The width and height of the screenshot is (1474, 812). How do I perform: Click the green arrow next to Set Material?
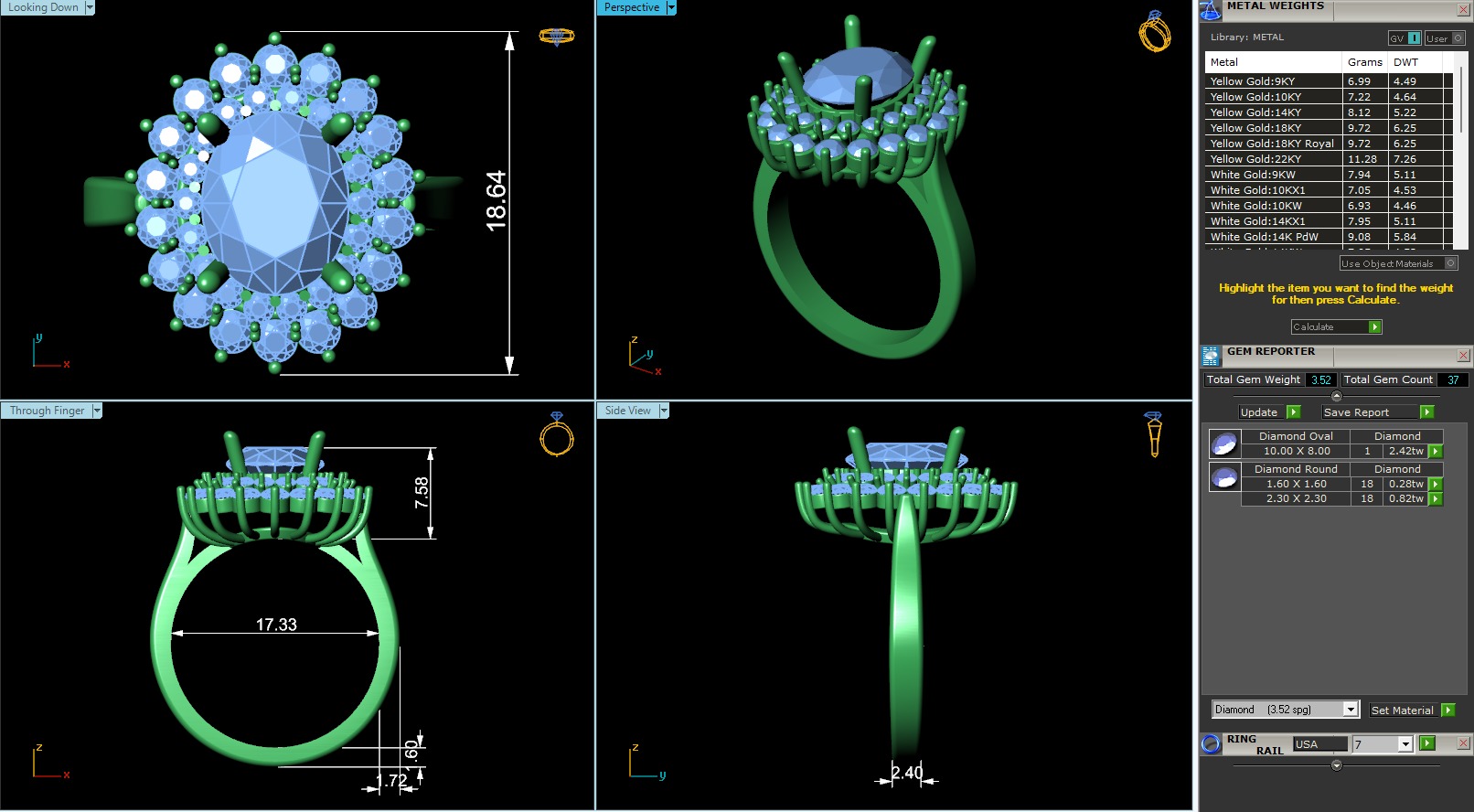point(1447,710)
